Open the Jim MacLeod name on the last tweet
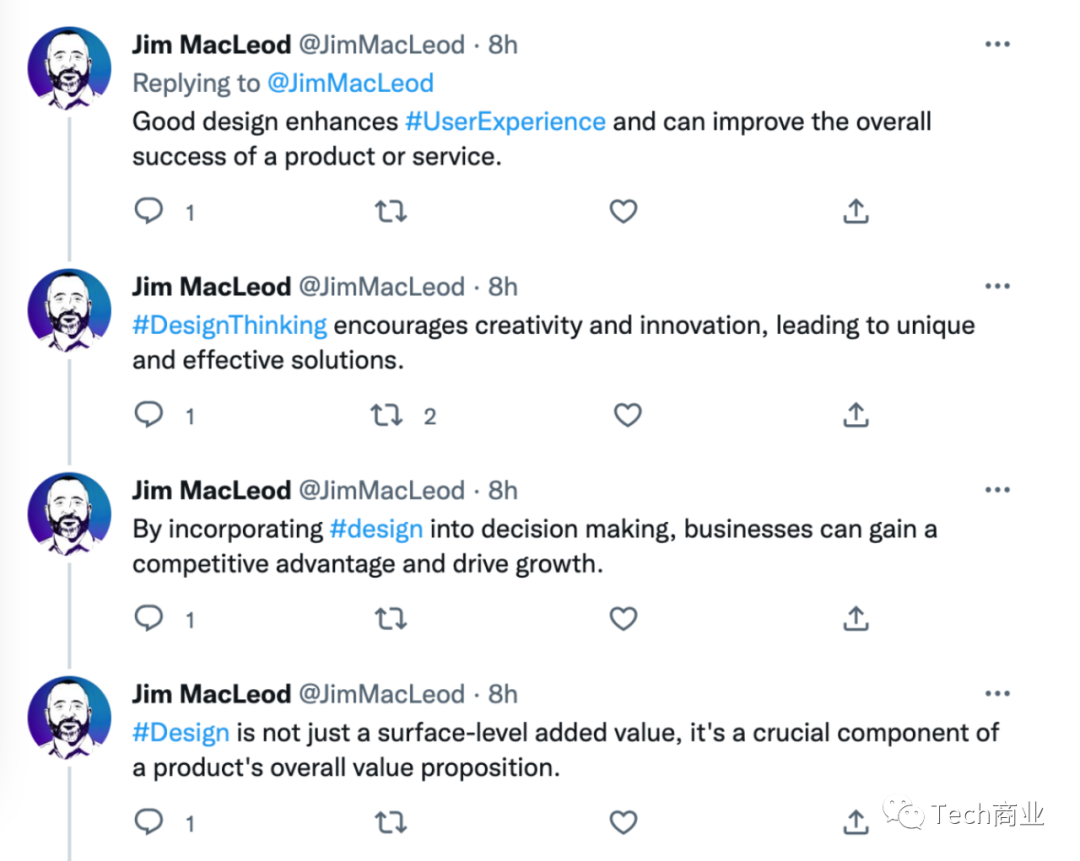The image size is (1080, 861). coord(211,694)
